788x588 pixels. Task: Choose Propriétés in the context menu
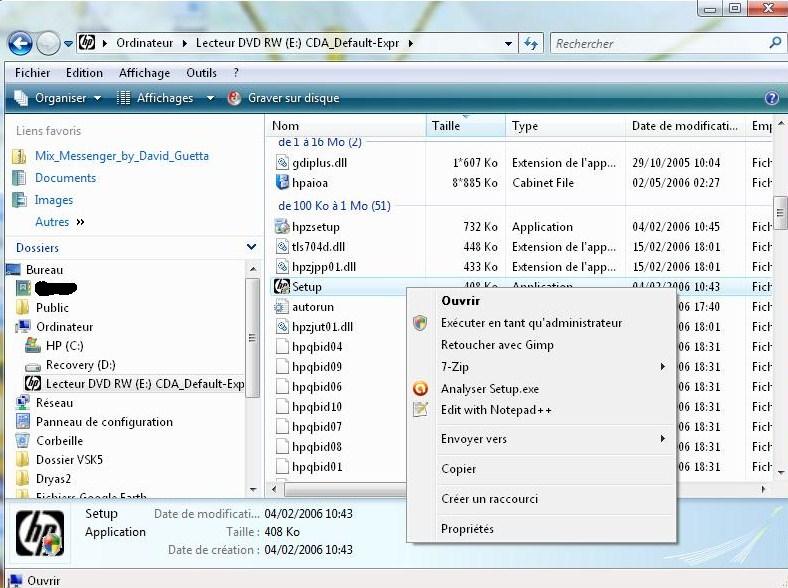coord(467,529)
